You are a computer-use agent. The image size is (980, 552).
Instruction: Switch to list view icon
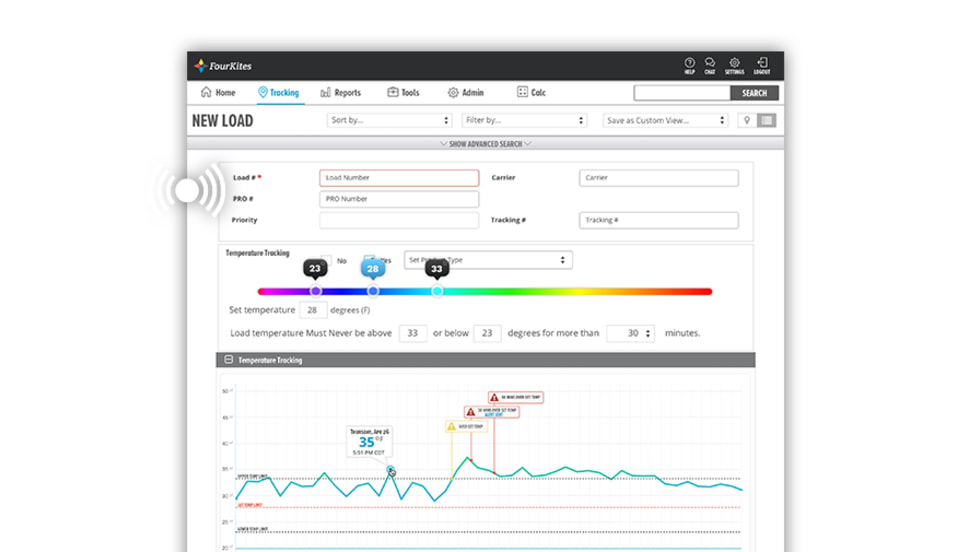tap(766, 120)
